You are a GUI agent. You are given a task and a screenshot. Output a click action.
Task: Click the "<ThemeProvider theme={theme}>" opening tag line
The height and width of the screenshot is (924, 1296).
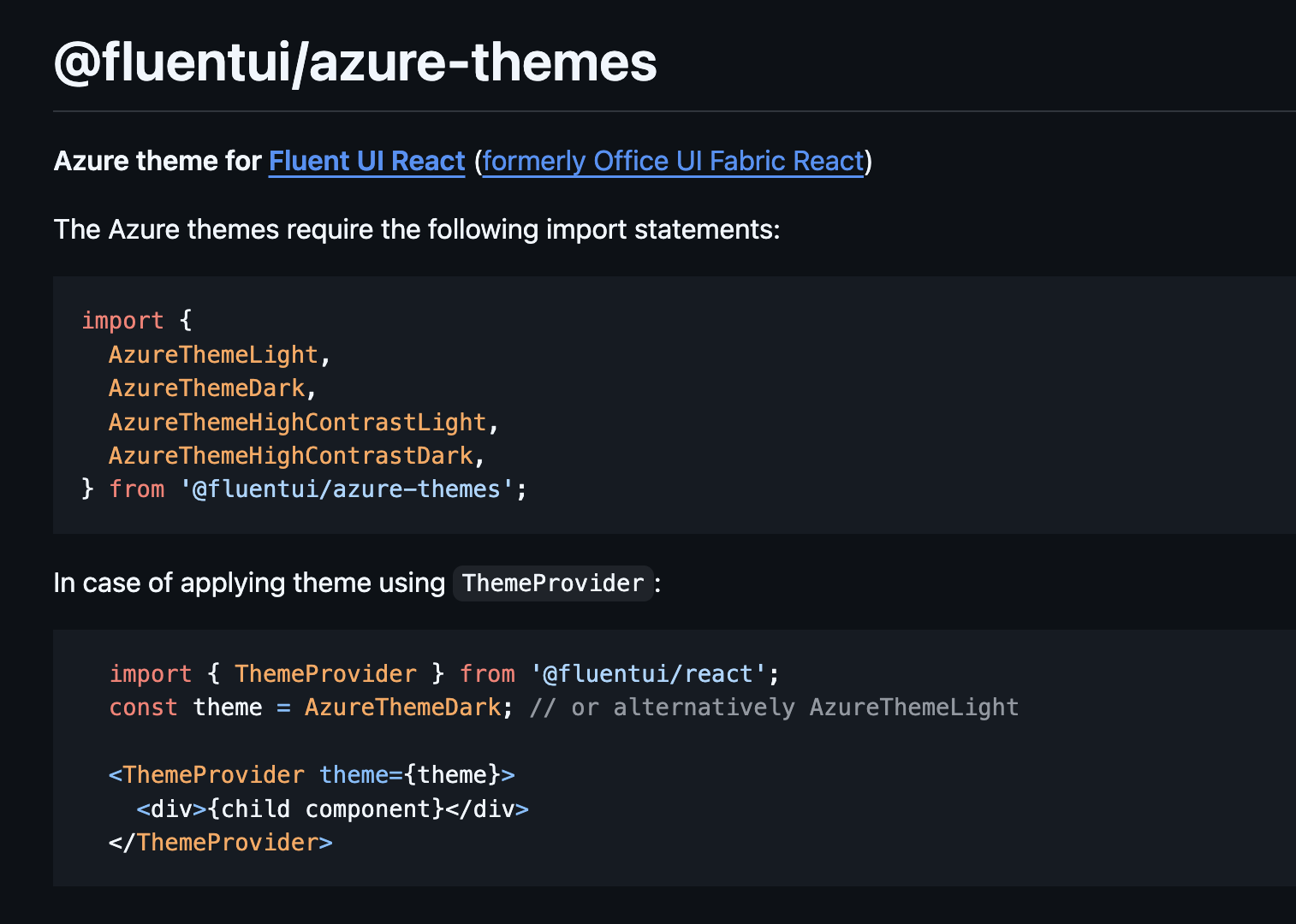click(x=312, y=774)
